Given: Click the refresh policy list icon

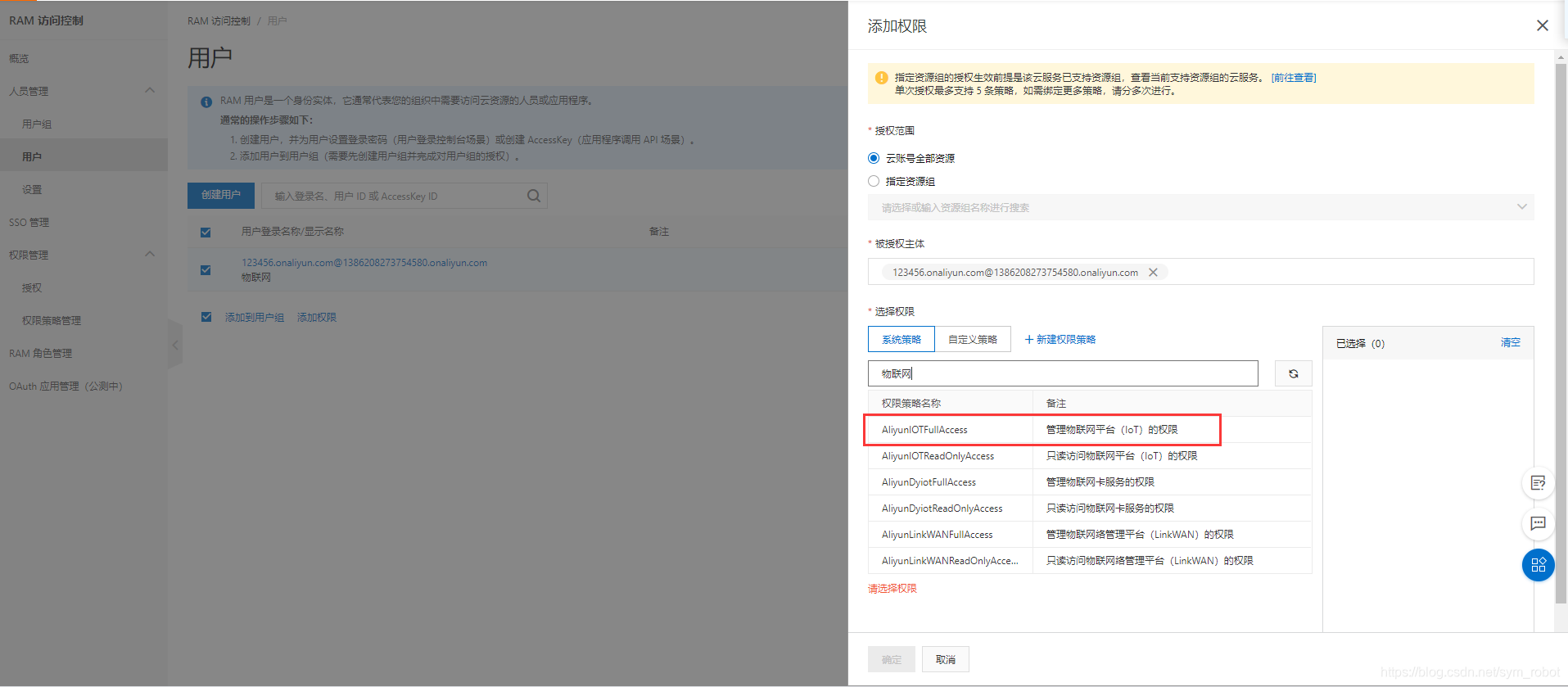Looking at the screenshot, I should [x=1293, y=373].
